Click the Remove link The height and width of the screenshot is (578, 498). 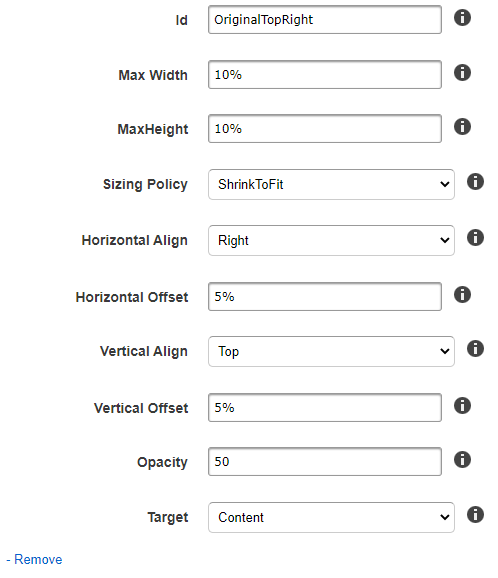coord(34,560)
